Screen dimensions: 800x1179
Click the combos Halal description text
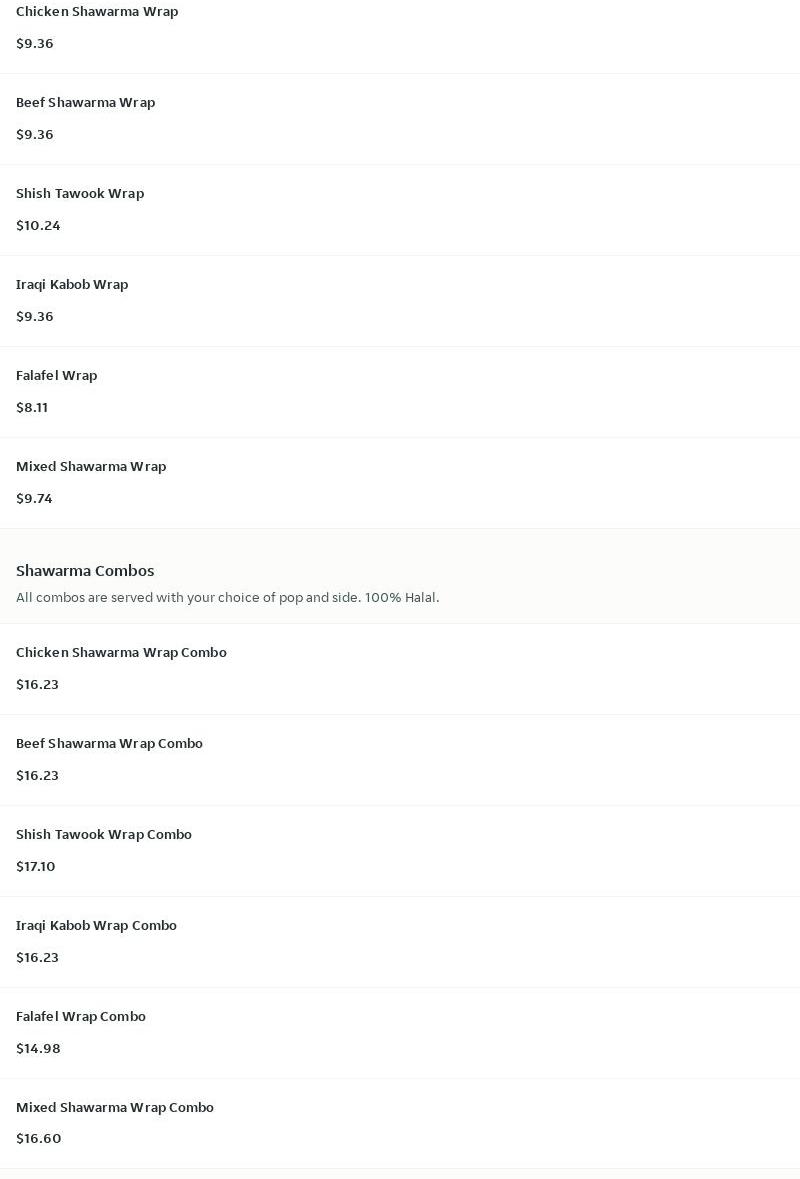tap(227, 598)
